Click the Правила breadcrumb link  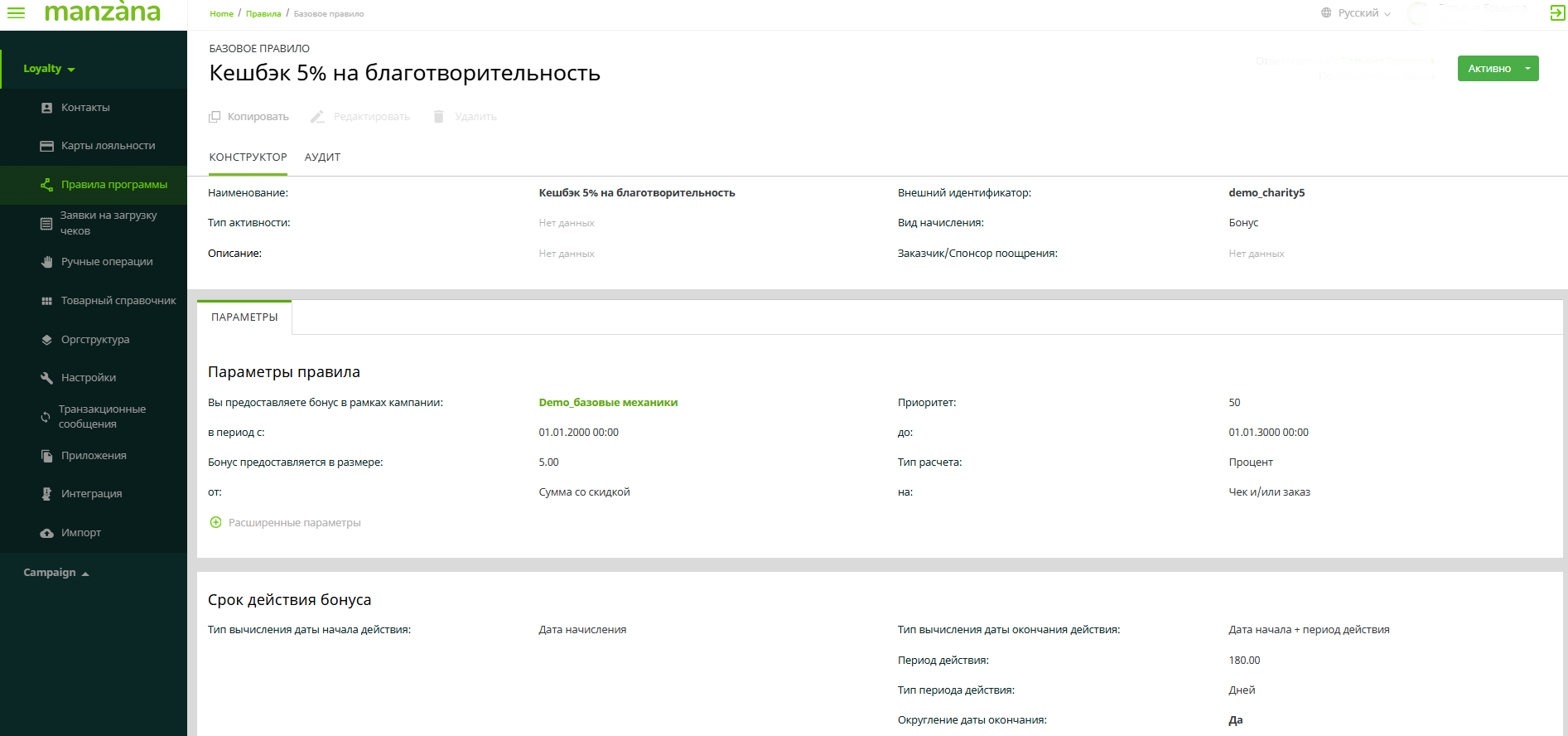[x=263, y=14]
